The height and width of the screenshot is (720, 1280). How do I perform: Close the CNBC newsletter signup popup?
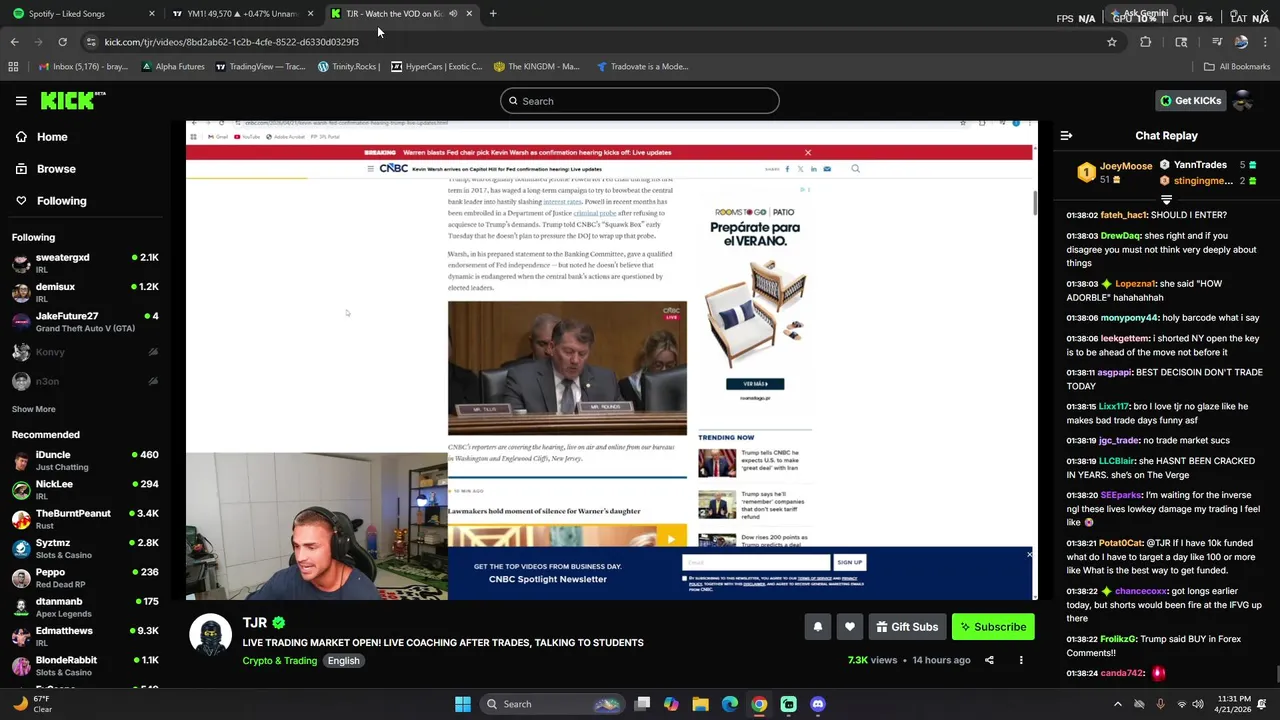point(1029,555)
